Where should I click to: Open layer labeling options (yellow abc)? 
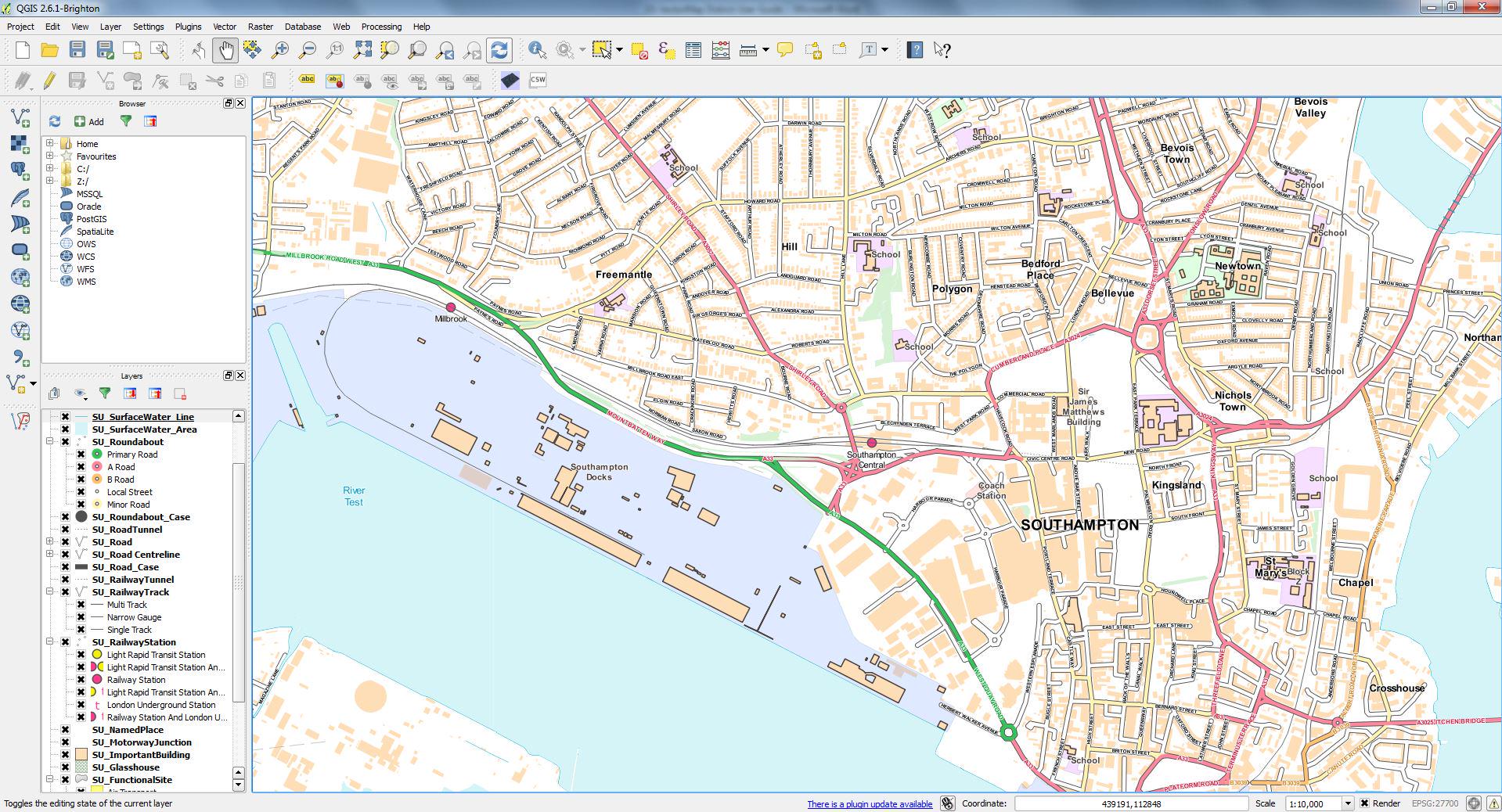click(308, 80)
